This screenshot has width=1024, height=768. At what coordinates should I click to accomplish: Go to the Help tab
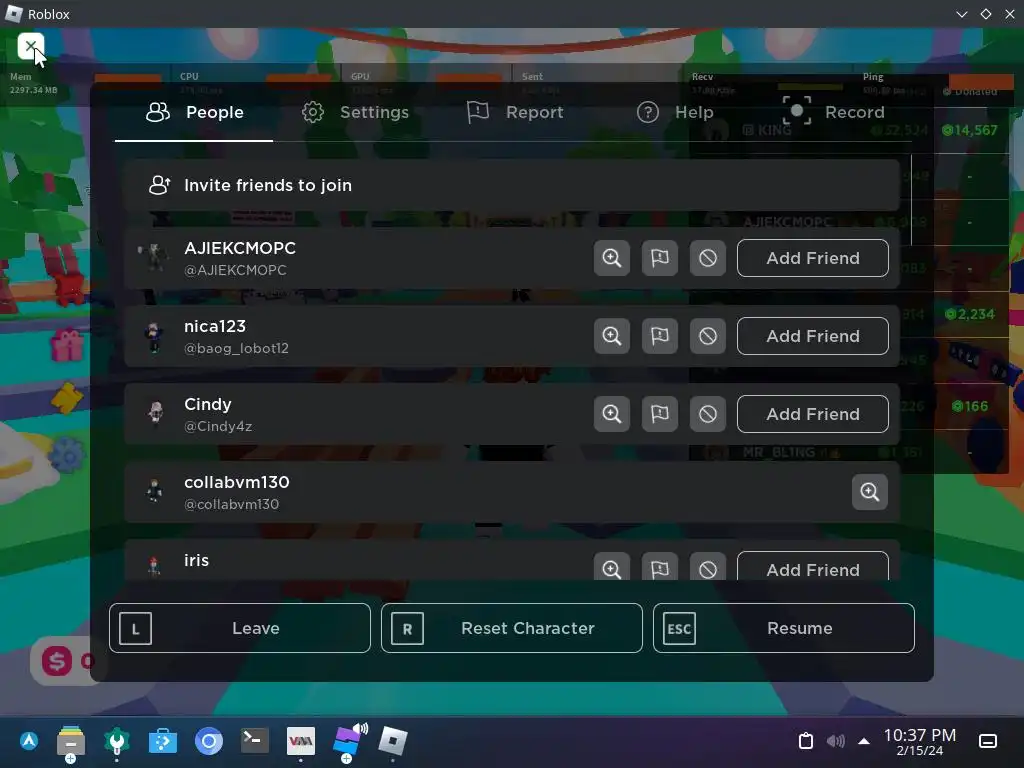point(675,112)
